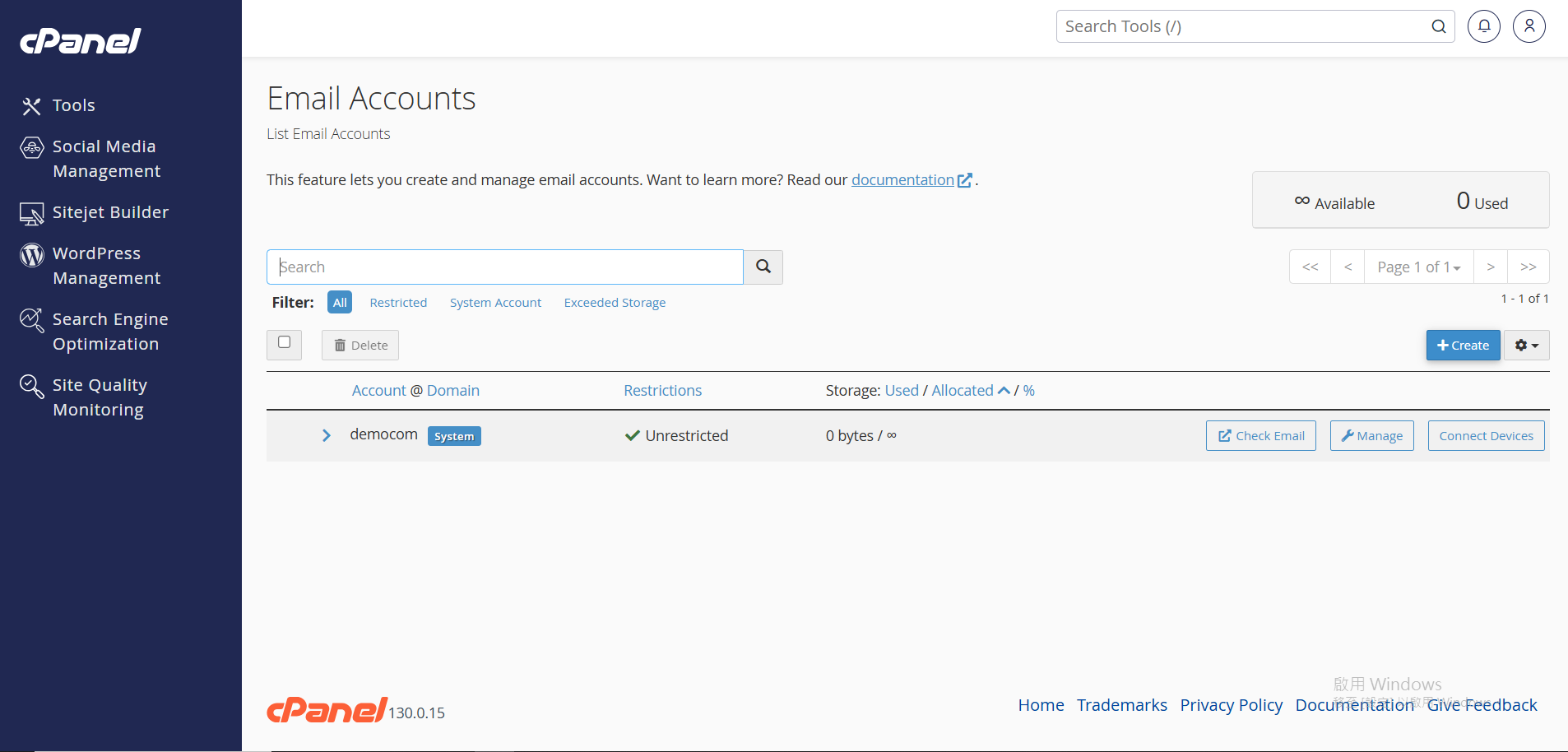Image resolution: width=1568 pixels, height=752 pixels.
Task: Open the Tools sidebar icon
Action: coord(31,106)
